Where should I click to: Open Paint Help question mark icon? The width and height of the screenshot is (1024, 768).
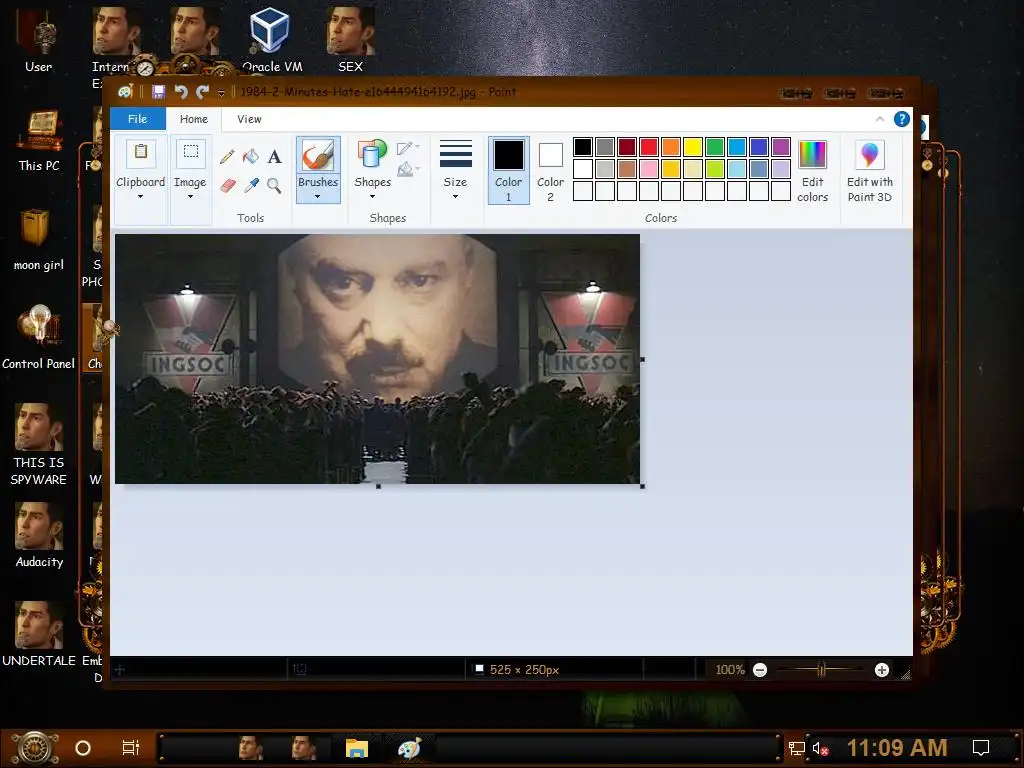point(901,119)
